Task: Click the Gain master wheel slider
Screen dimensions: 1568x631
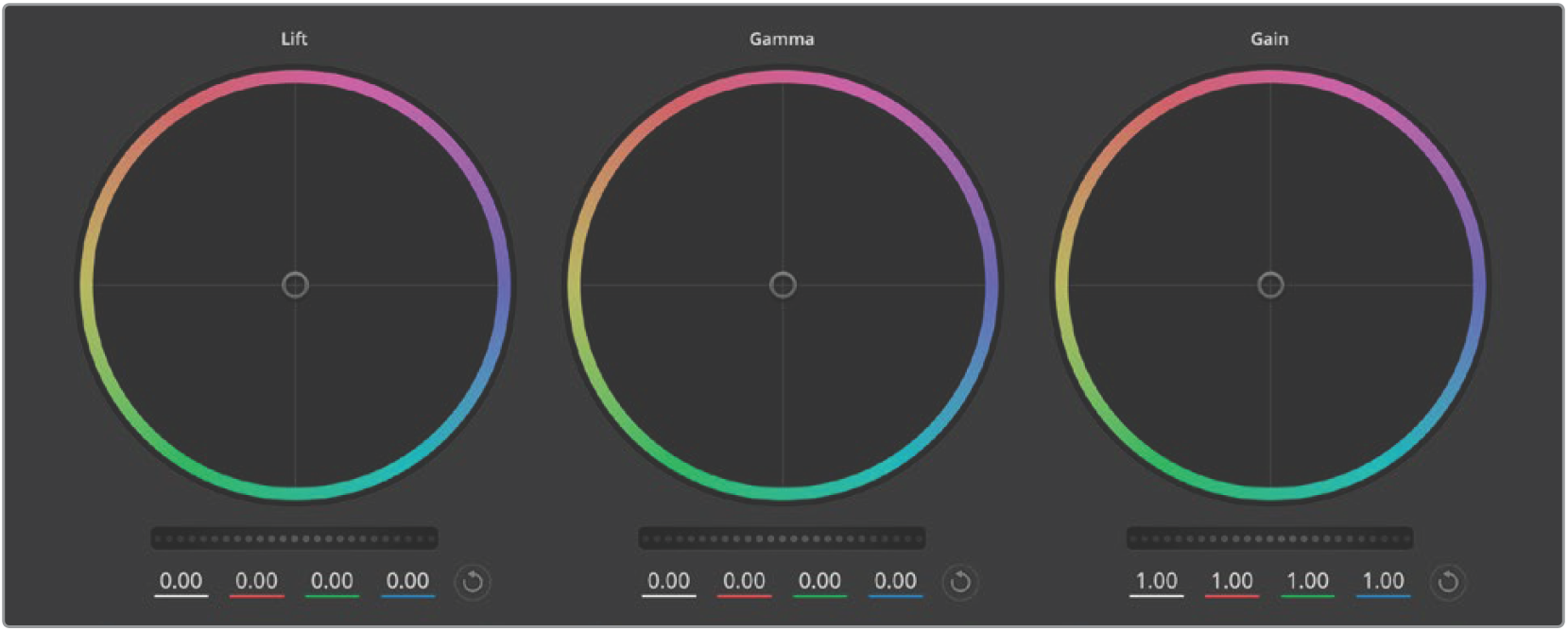Action: click(x=1269, y=538)
